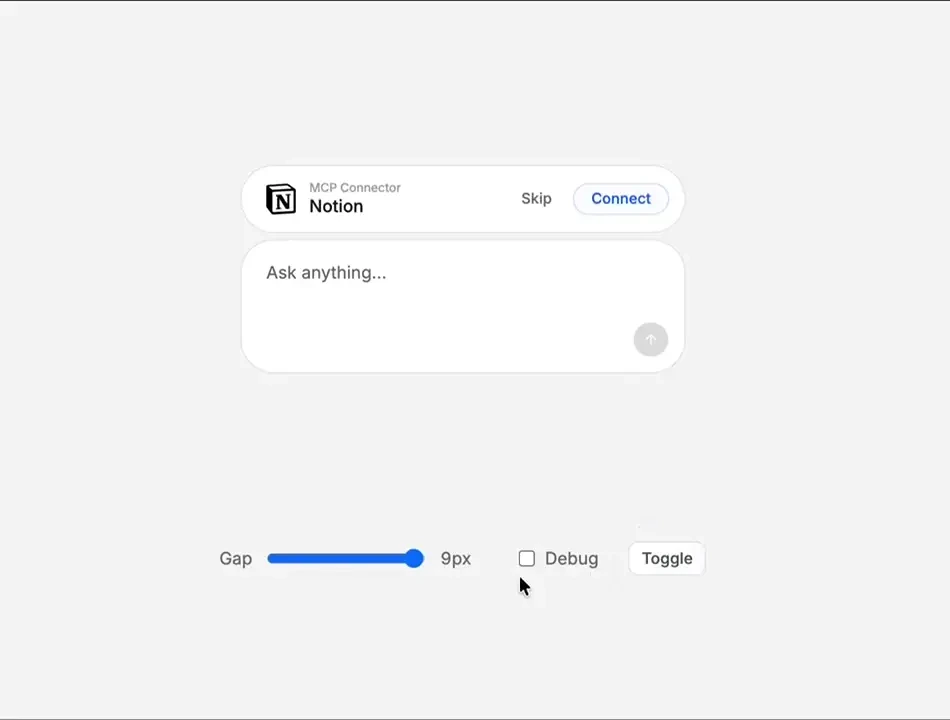Image resolution: width=950 pixels, height=720 pixels.
Task: Click the grey circular submit icon
Action: coord(651,339)
